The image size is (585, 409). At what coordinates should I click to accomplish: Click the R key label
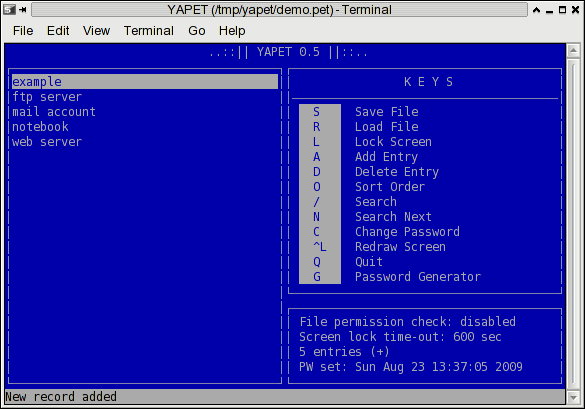pyautogui.click(x=316, y=127)
